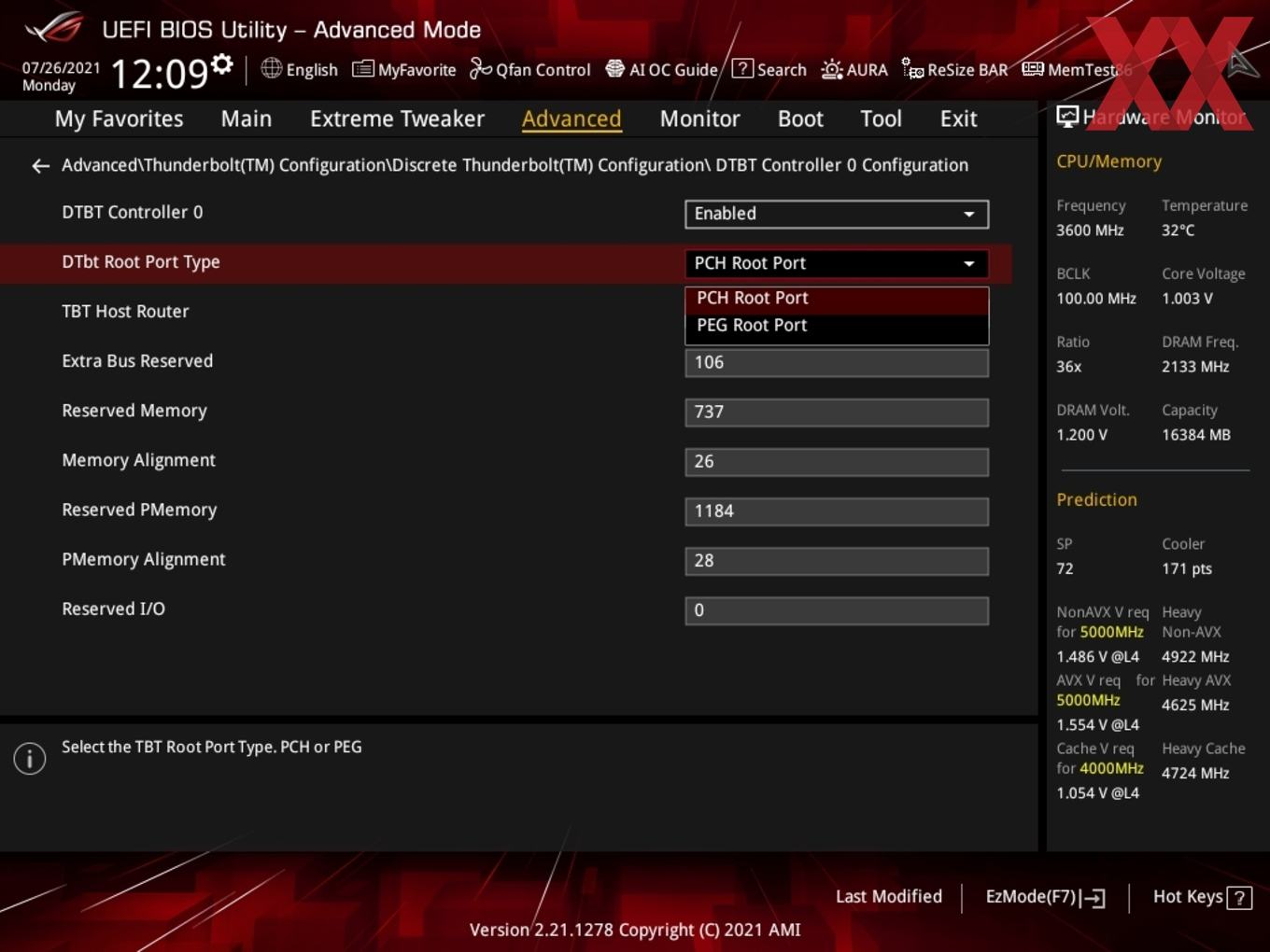1270x952 pixels.
Task: Click the PMemory Alignment field
Action: coord(837,561)
